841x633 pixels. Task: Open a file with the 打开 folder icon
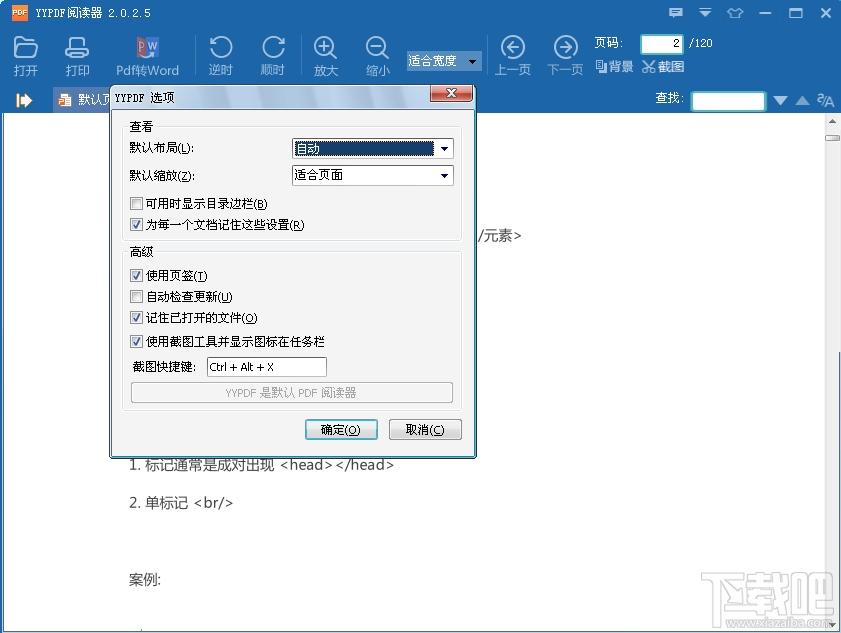click(x=25, y=56)
